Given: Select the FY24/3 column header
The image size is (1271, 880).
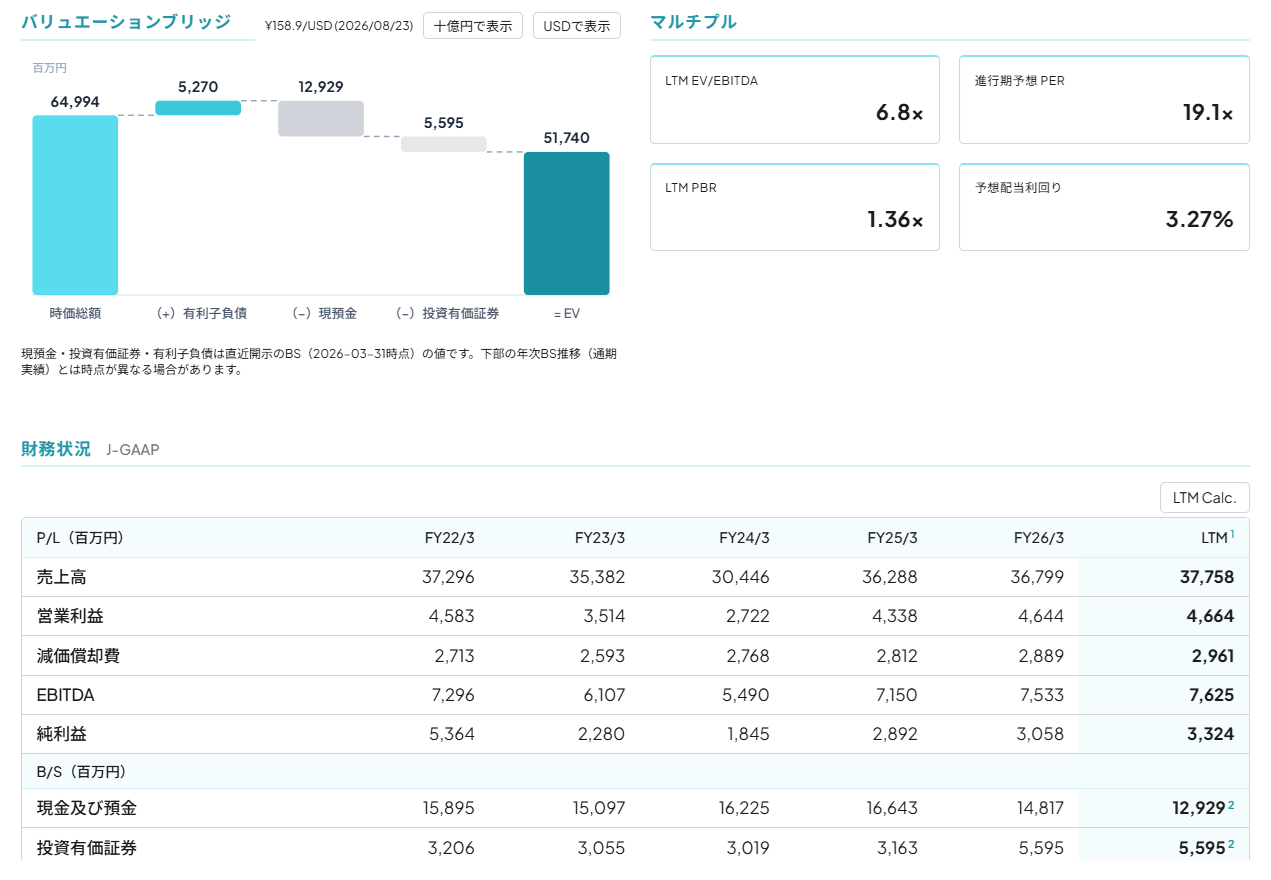Looking at the screenshot, I should pos(745,538).
